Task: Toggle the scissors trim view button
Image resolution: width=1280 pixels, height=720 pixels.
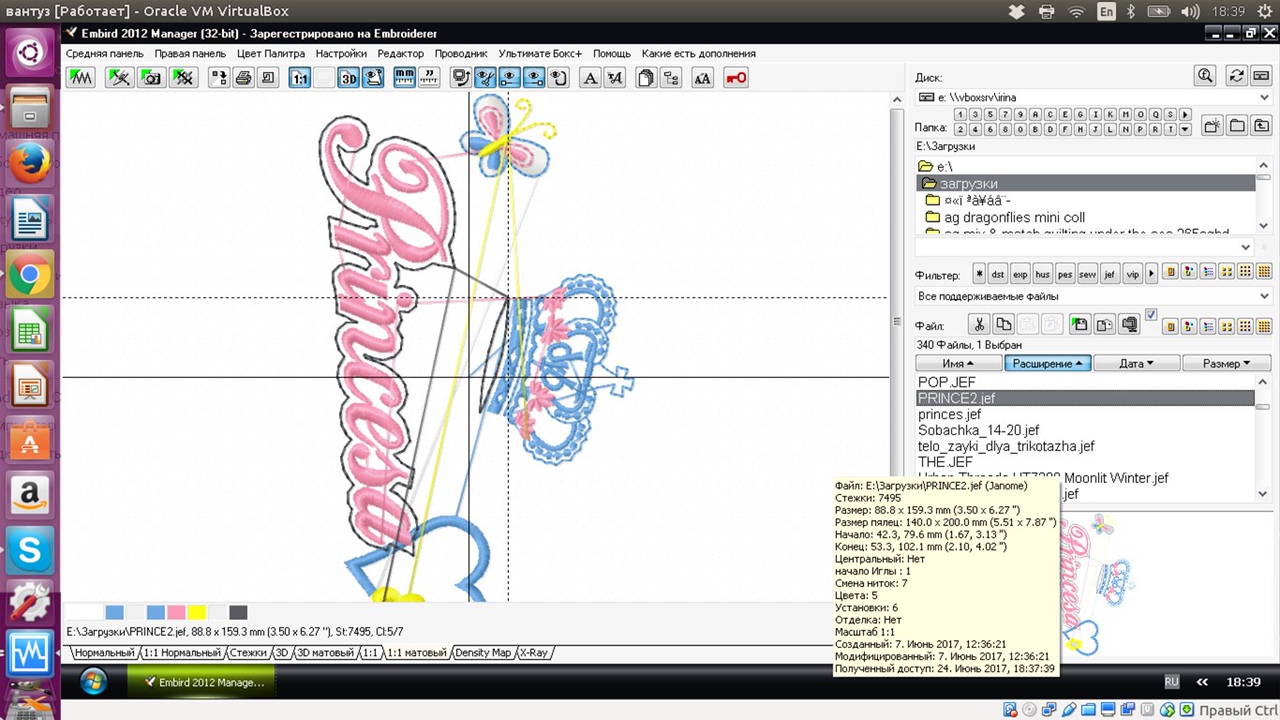Action: click(x=486, y=78)
